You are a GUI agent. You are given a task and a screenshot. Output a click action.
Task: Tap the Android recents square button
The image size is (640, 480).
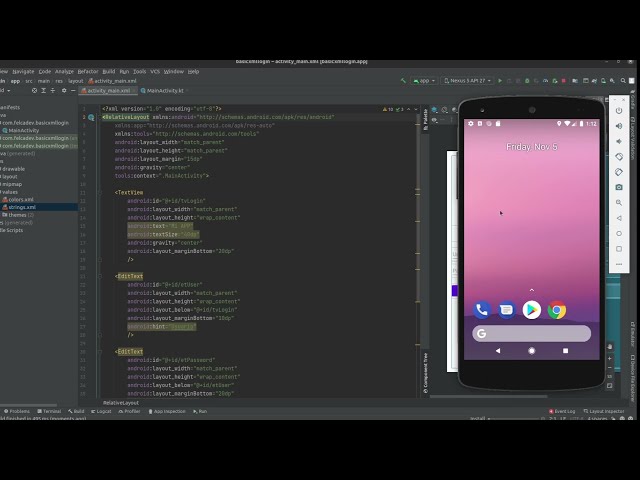click(565, 351)
